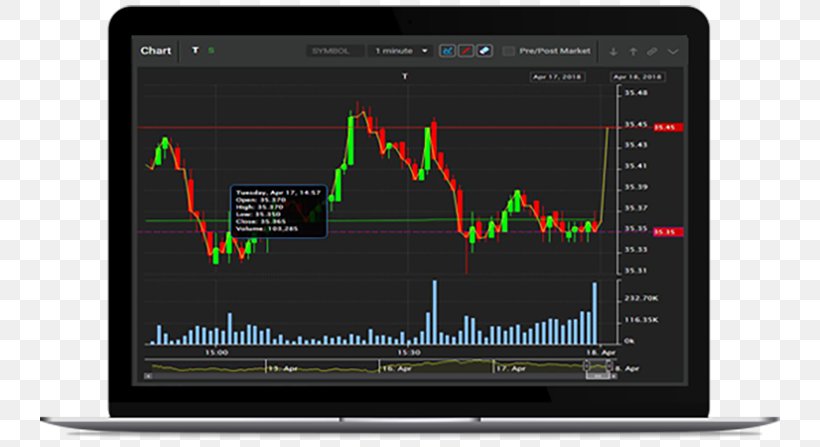Viewport: 820px width, 447px height.
Task: Click the white T icon beside Chart
Action: point(195,50)
